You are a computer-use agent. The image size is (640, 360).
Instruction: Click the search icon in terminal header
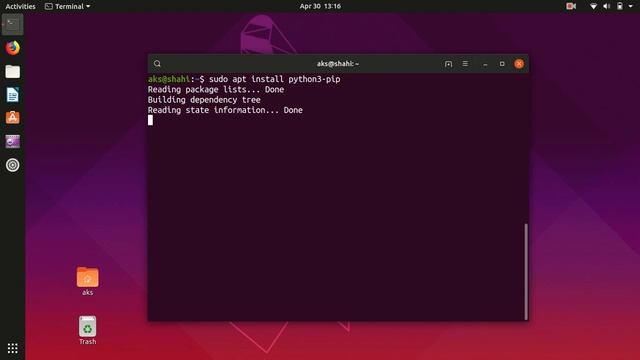tap(157, 64)
